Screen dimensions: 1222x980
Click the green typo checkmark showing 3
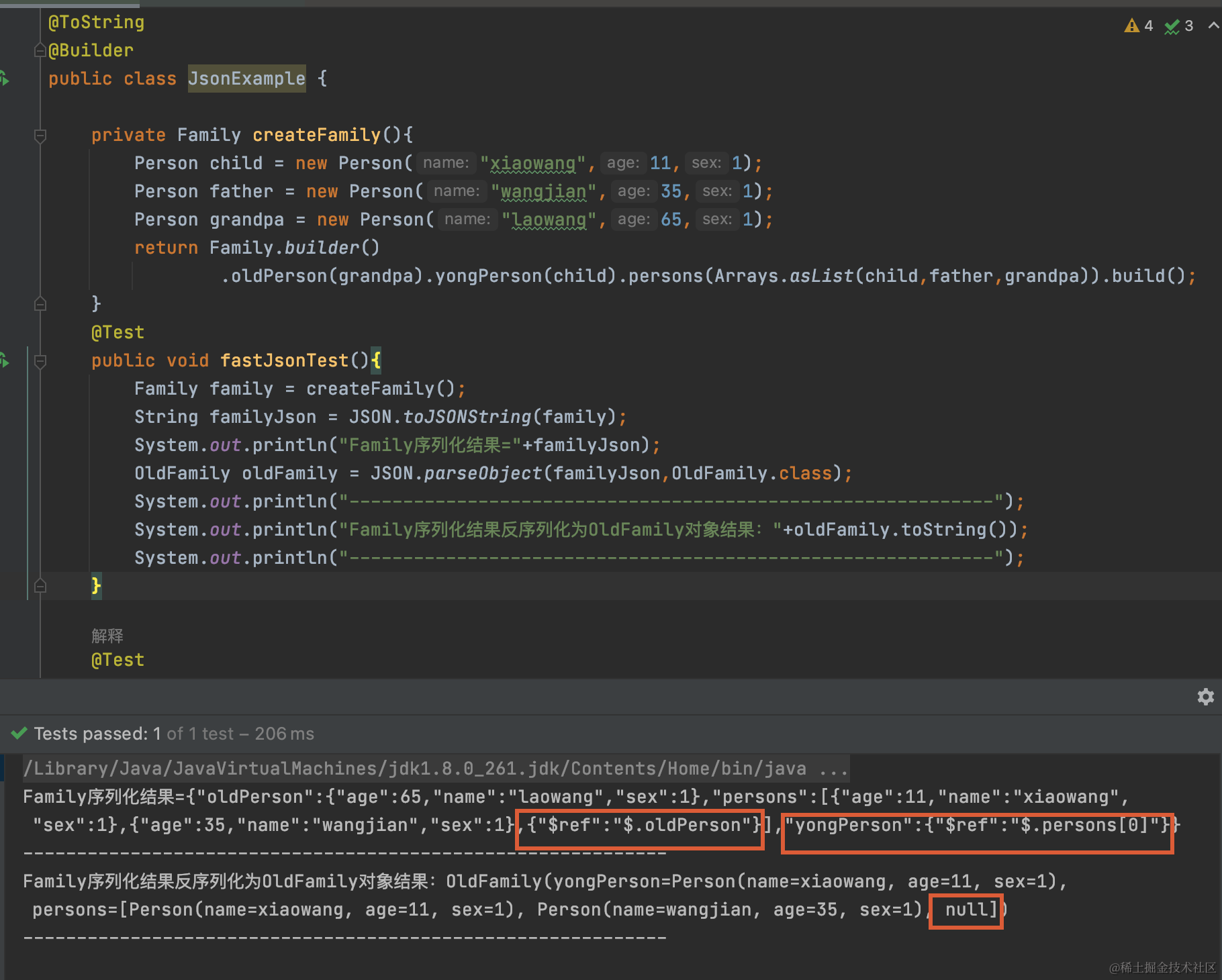point(1179,26)
